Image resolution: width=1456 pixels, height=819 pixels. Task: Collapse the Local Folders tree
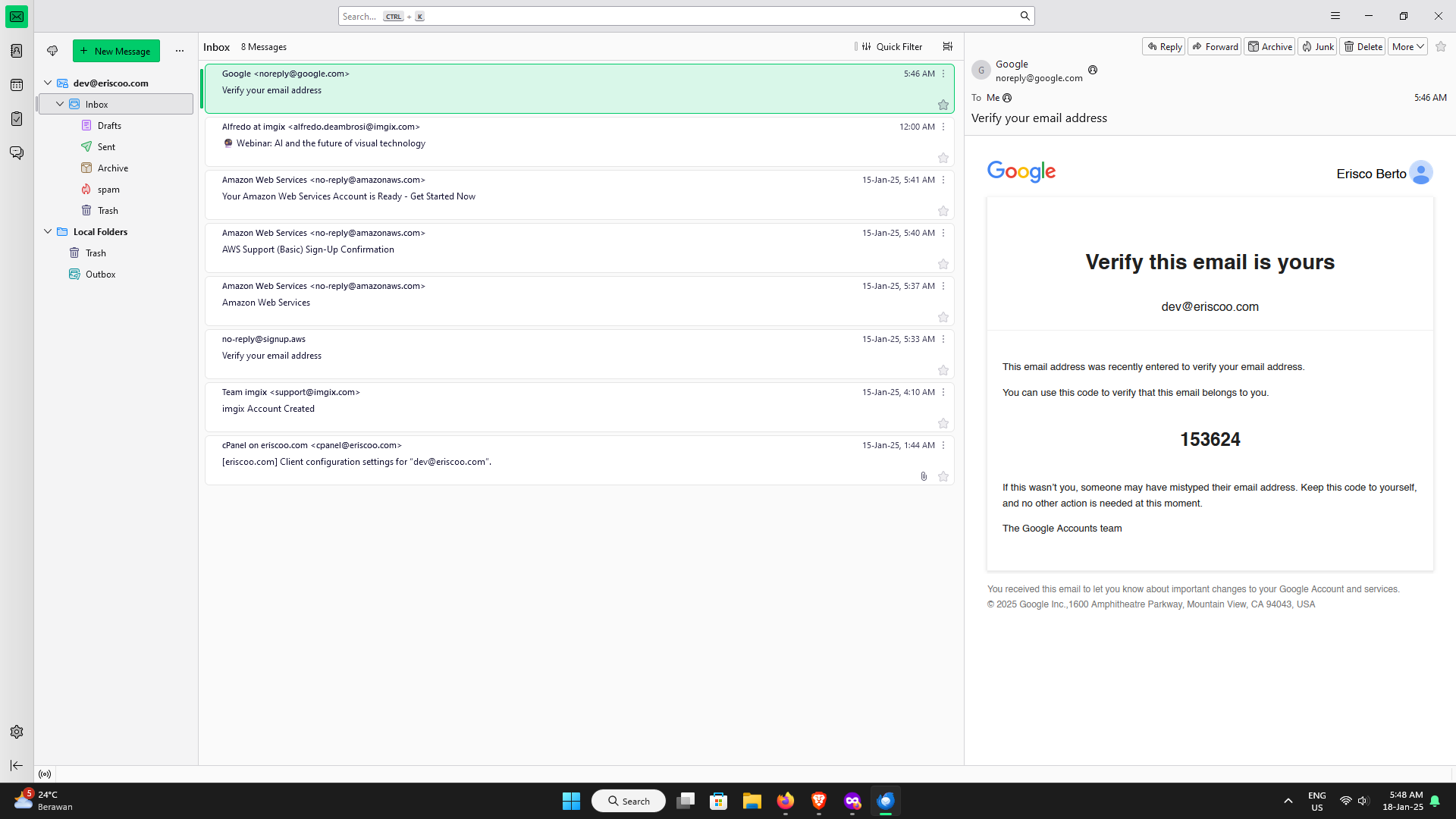click(x=48, y=231)
